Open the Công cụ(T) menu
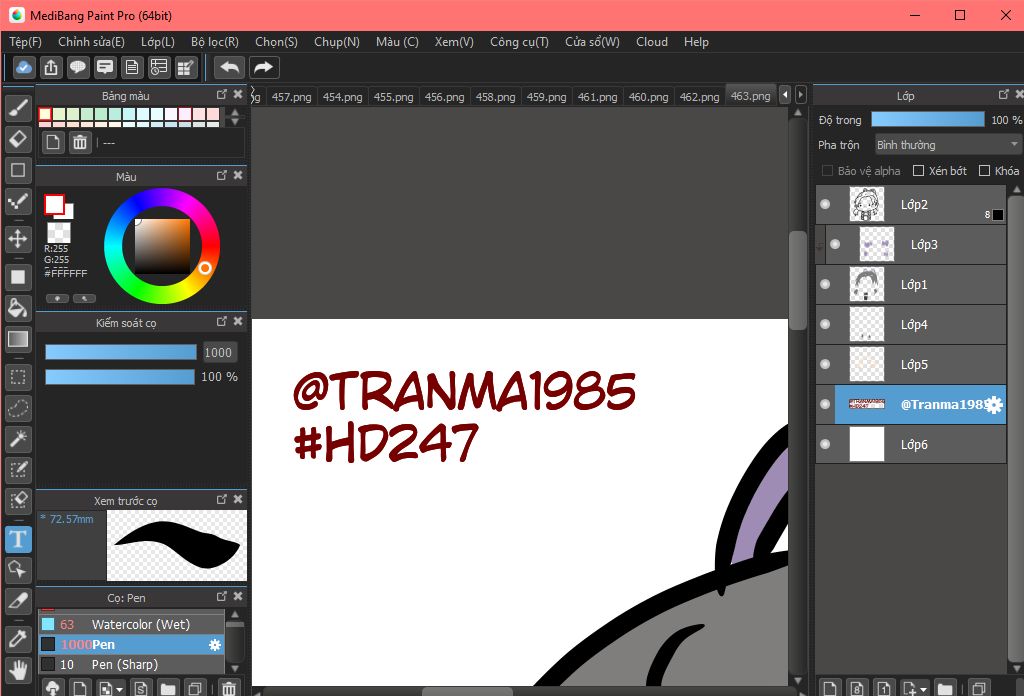Screen dimensions: 1024x696 pyautogui.click(x=519, y=42)
